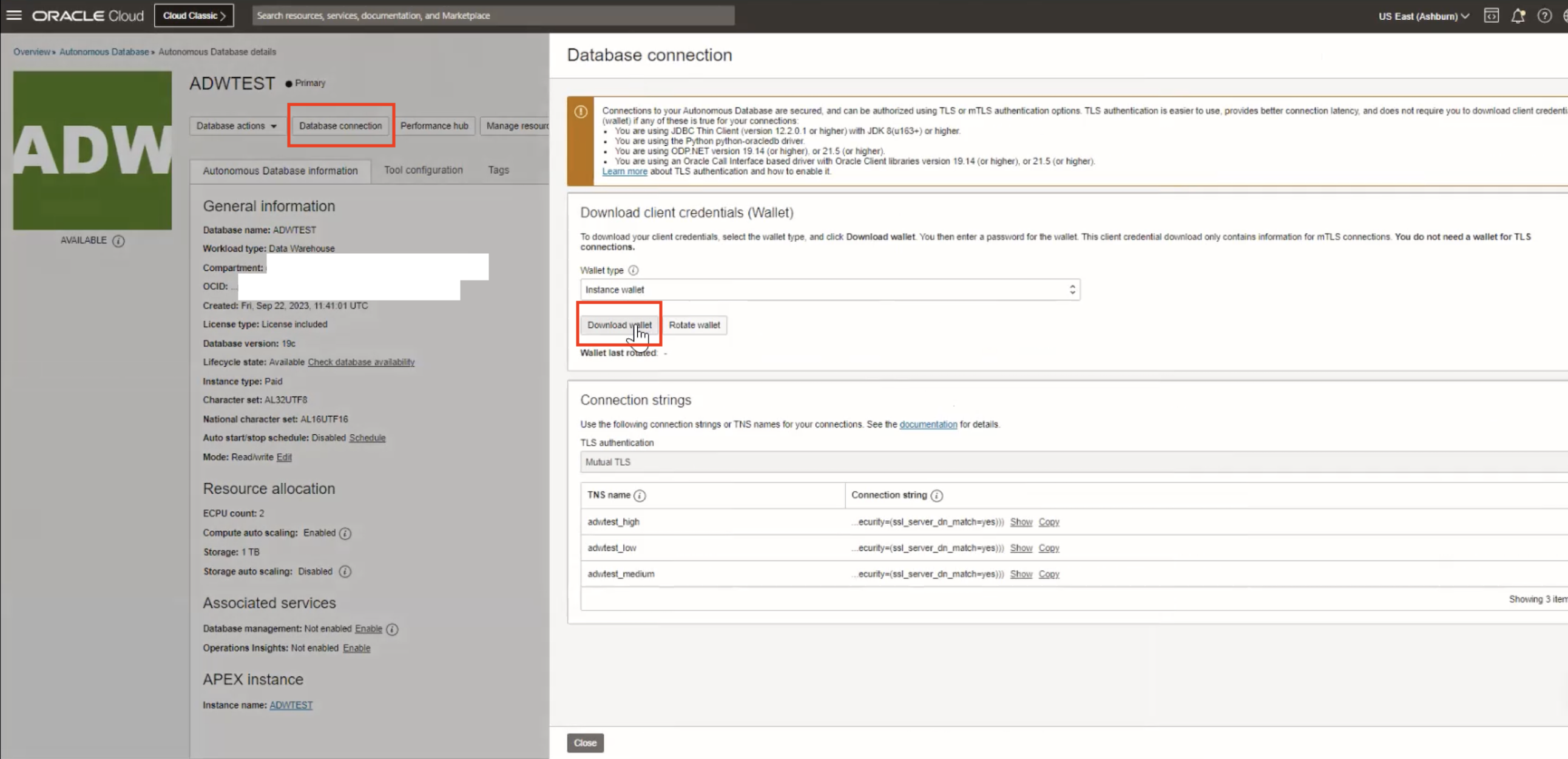
Task: Open the Mutual TLS authentication dropdown
Action: tap(1071, 461)
